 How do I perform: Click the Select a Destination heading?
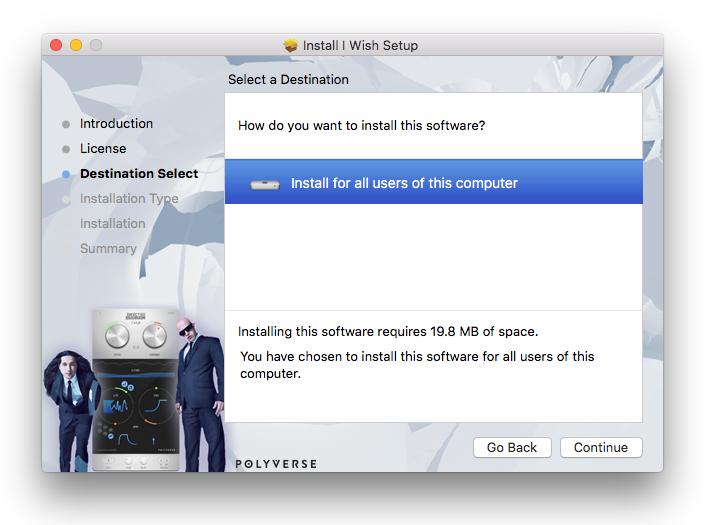[288, 80]
